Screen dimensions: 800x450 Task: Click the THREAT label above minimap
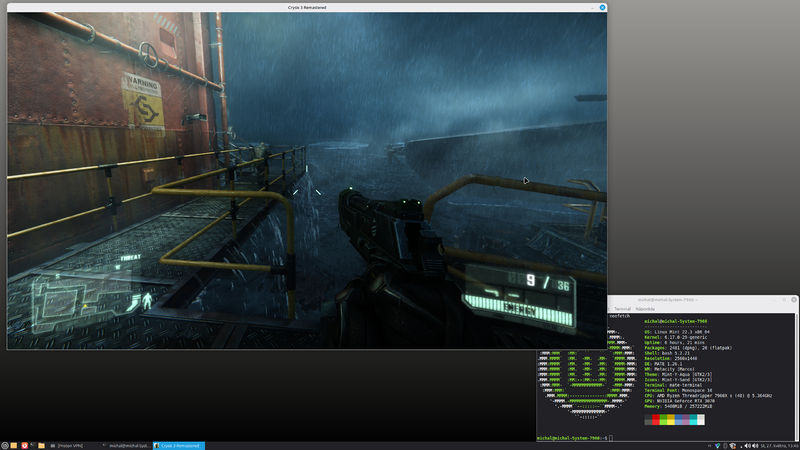130,258
